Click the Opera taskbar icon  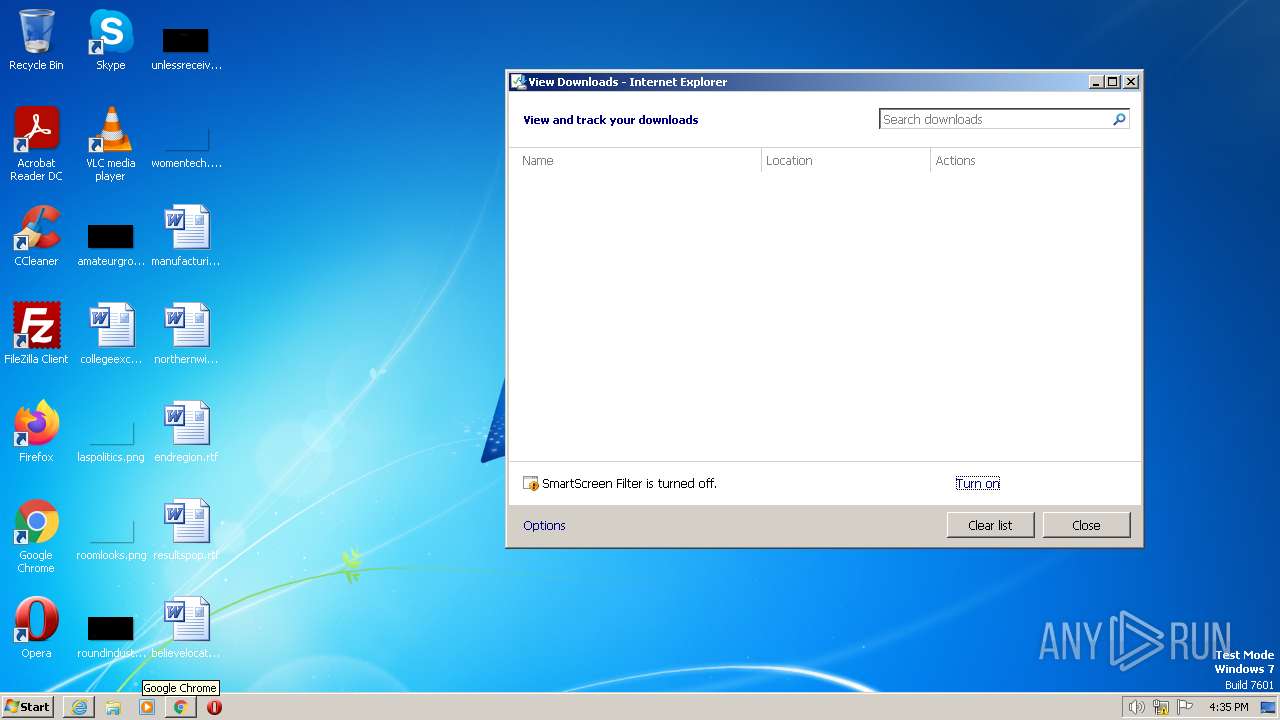(x=214, y=707)
